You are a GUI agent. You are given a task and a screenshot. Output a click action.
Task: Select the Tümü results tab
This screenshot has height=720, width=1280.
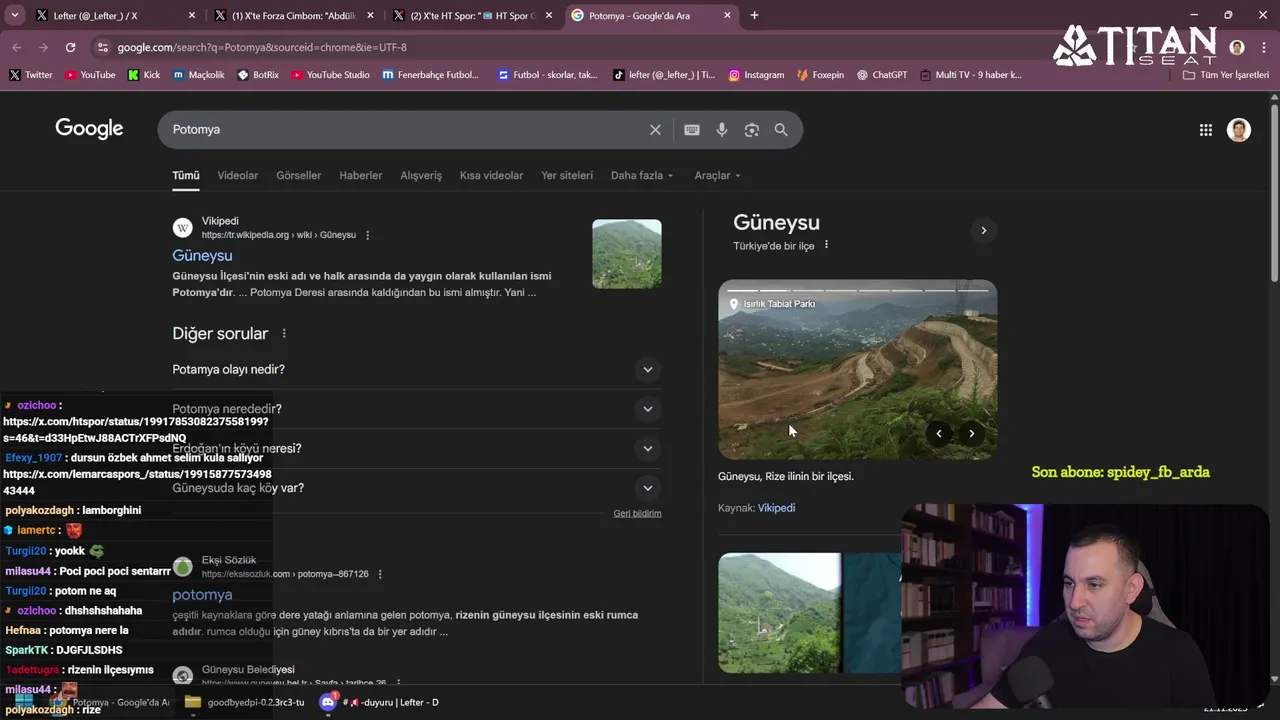click(x=186, y=175)
